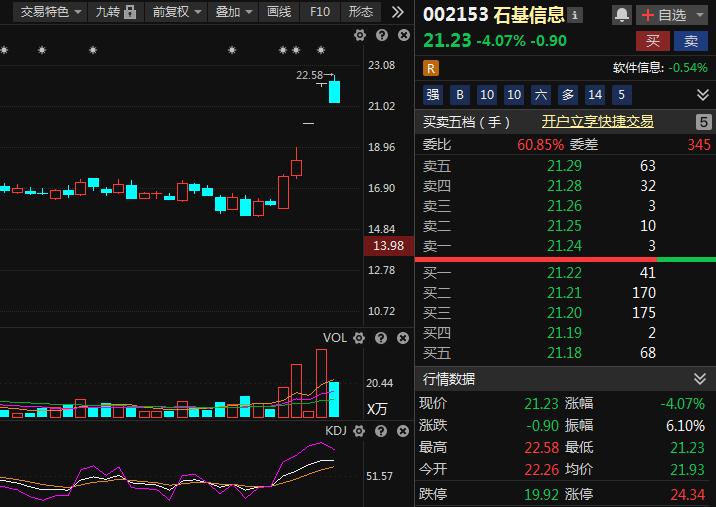Select the 买一 price 21.22
This screenshot has width=716, height=507.
pos(564,273)
